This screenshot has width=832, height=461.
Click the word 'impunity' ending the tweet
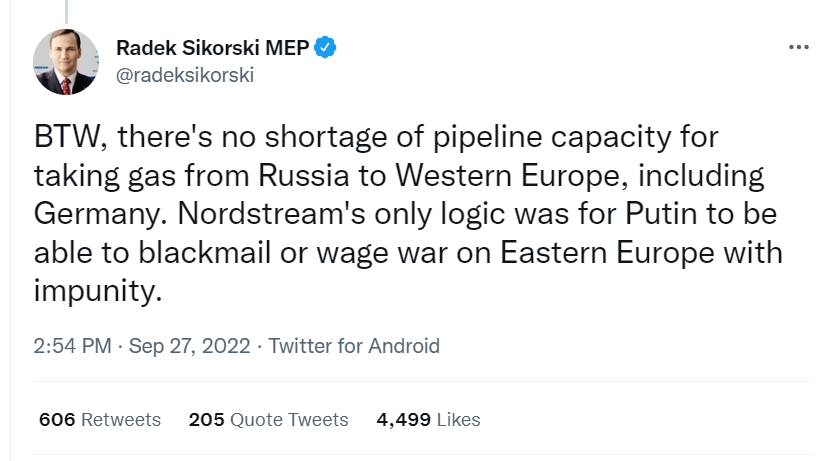coord(95,291)
